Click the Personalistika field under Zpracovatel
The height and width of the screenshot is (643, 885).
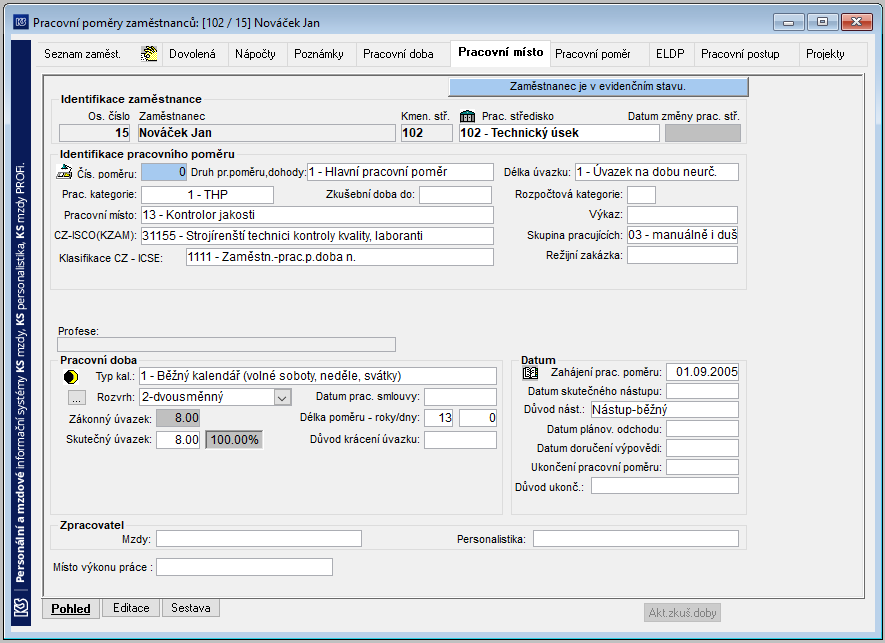click(636, 539)
